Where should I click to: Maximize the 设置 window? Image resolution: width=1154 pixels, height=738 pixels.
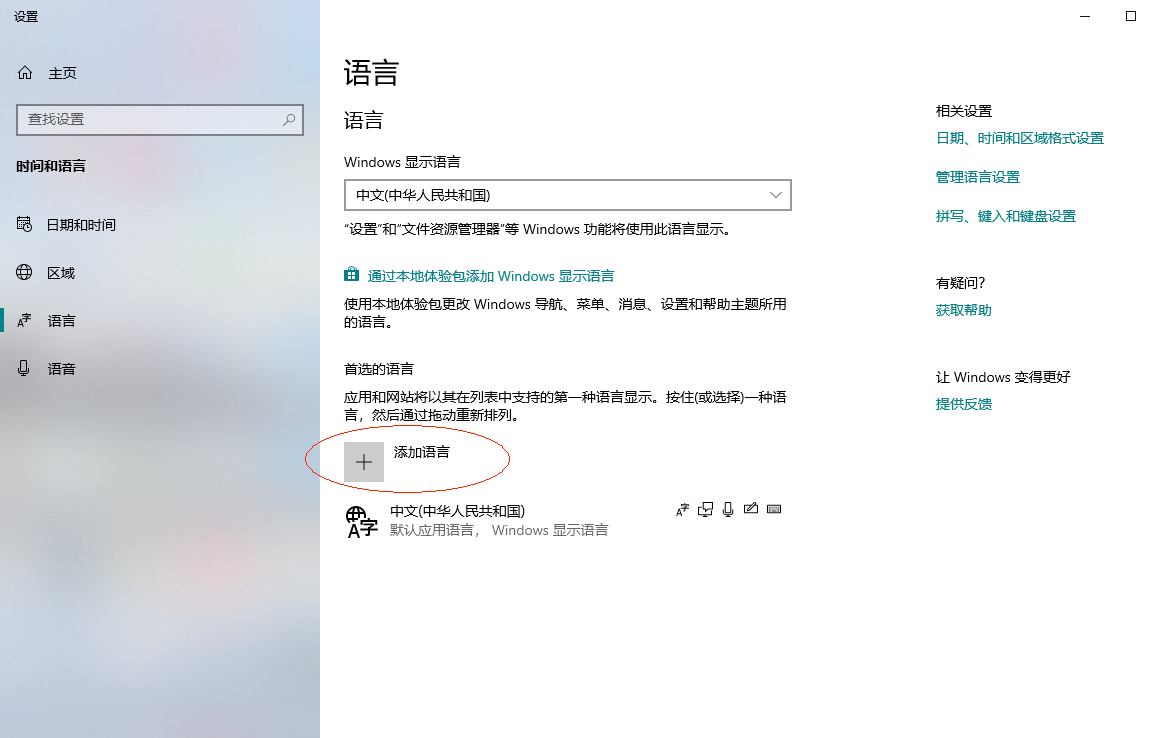[x=1131, y=16]
